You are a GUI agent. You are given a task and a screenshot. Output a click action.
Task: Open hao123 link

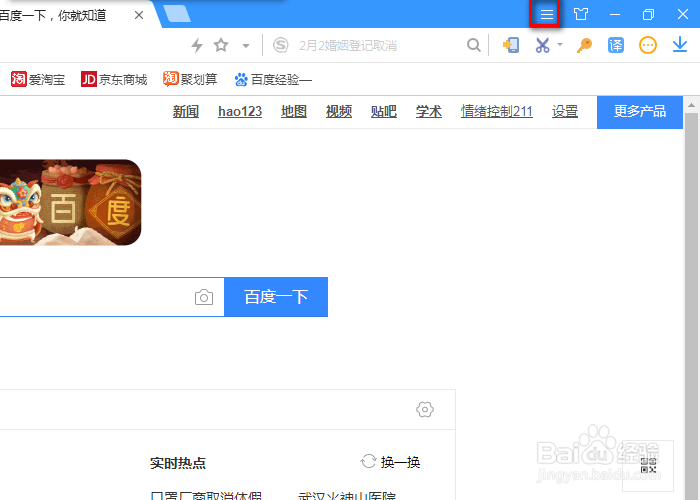pyautogui.click(x=240, y=111)
